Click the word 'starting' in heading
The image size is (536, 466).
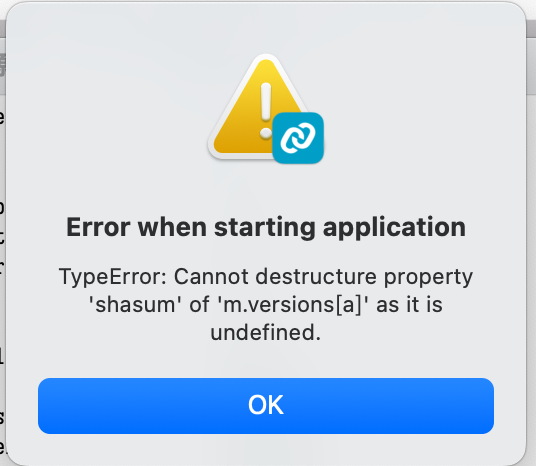[265, 228]
